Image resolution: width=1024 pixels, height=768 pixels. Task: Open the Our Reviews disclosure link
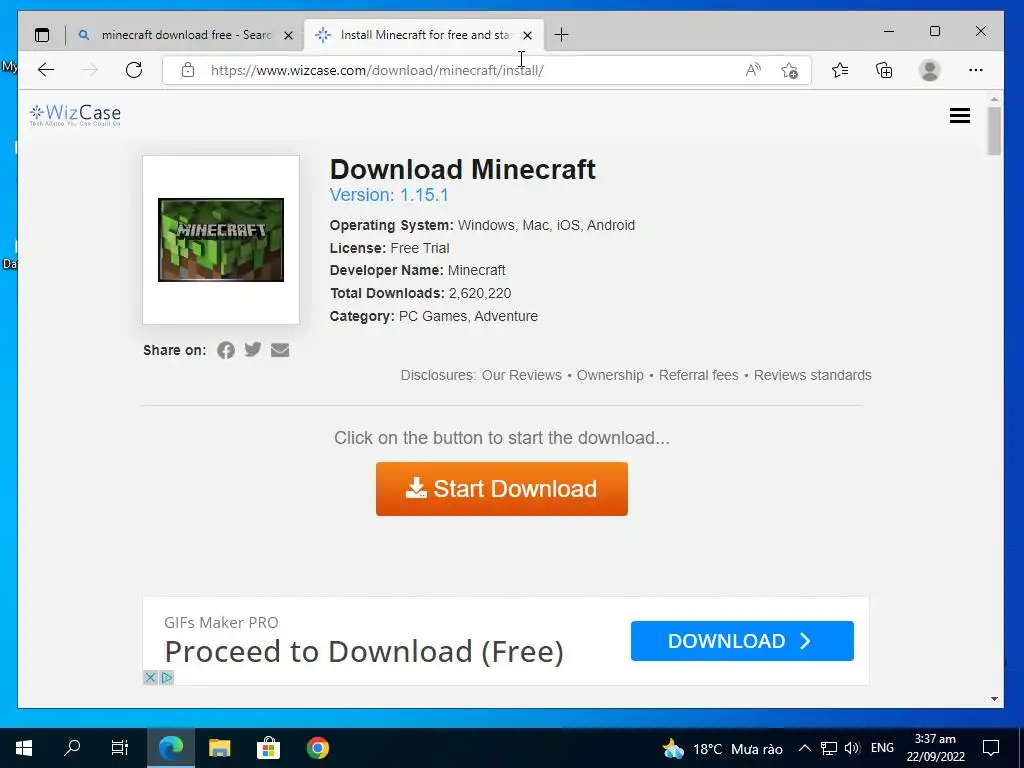pyautogui.click(x=522, y=375)
